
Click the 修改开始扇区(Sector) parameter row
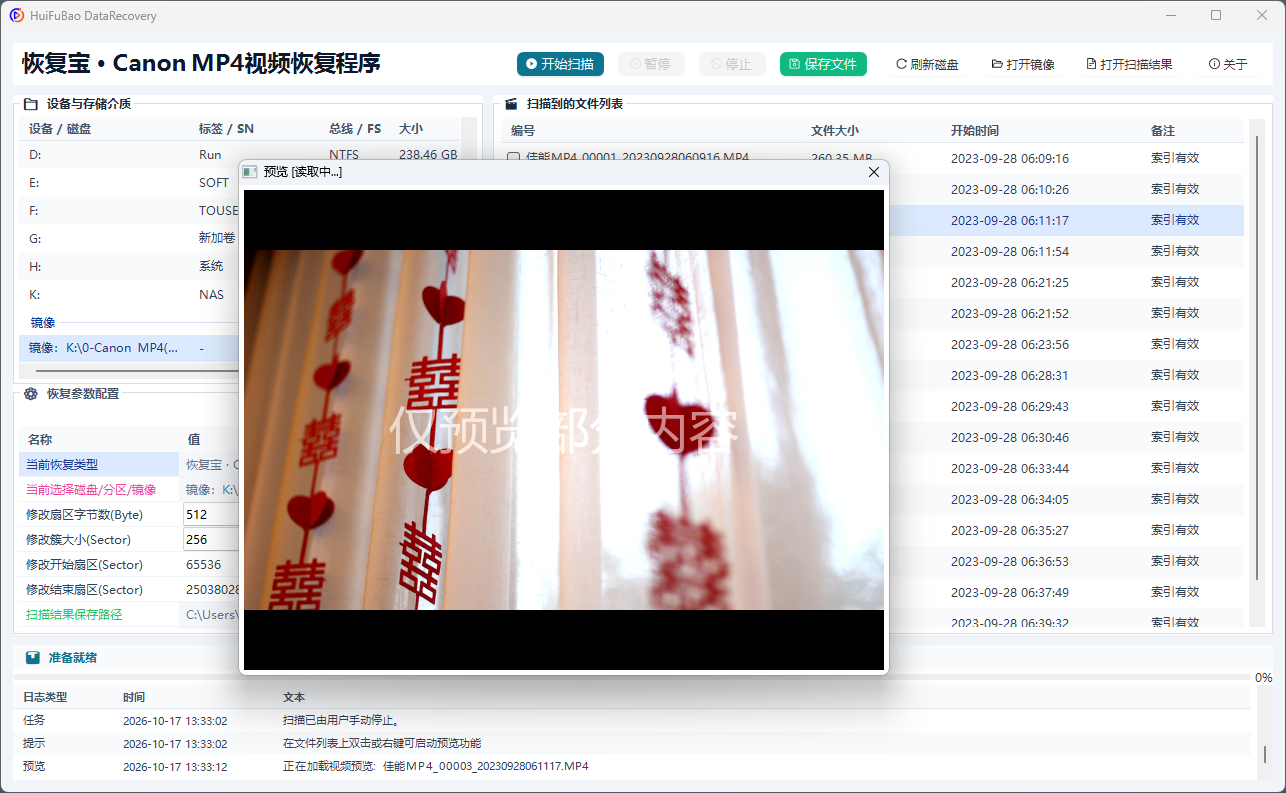point(130,564)
